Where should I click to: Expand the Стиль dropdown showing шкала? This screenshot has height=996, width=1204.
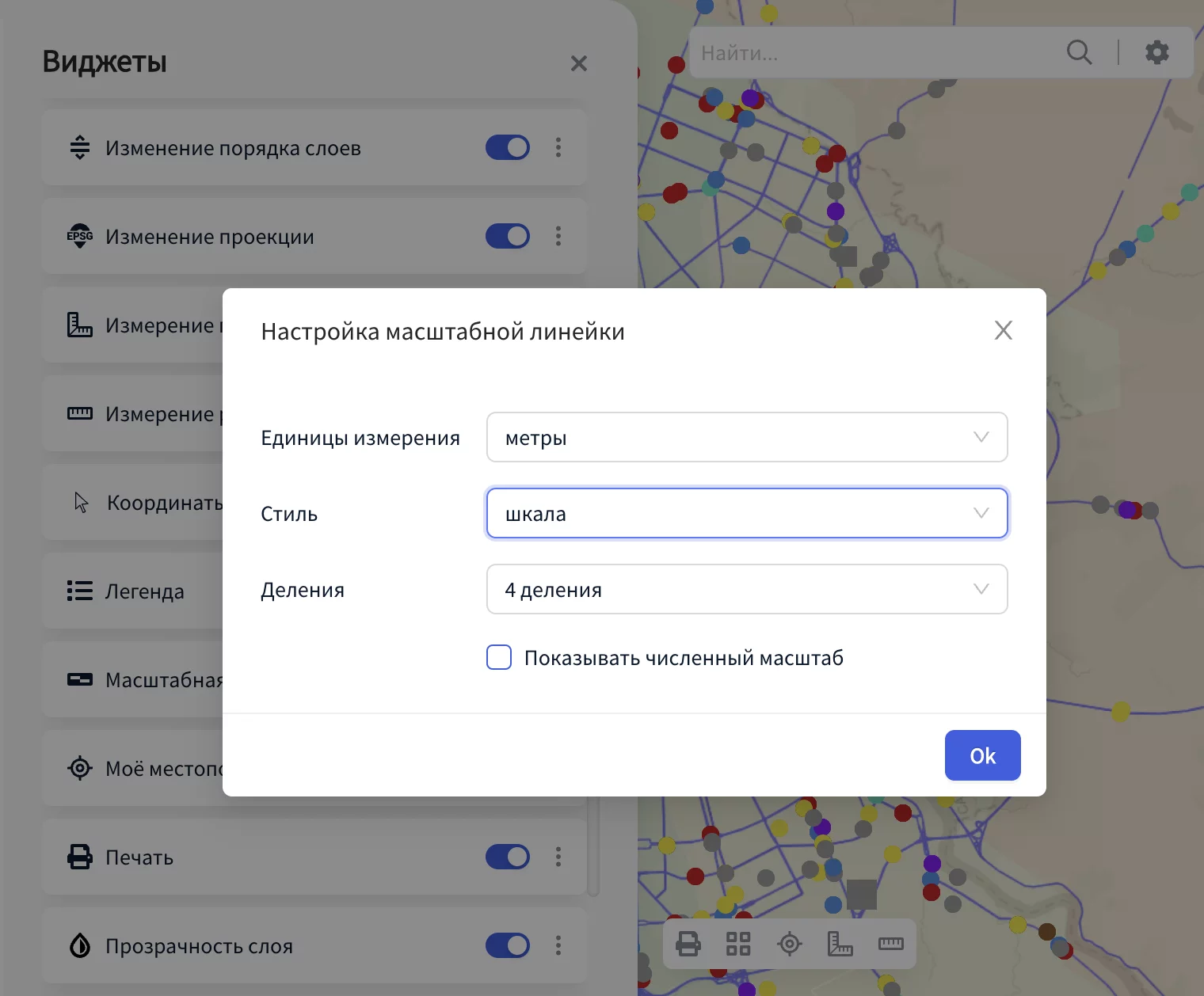click(746, 513)
